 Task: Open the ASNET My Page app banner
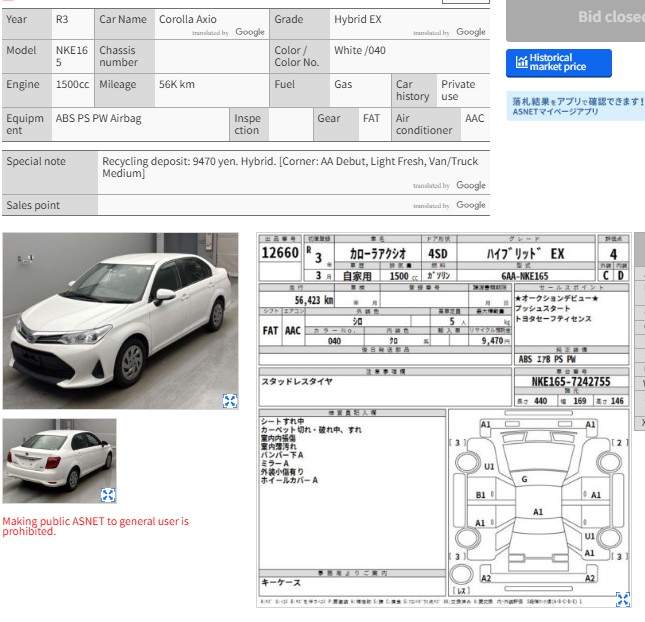click(x=576, y=106)
